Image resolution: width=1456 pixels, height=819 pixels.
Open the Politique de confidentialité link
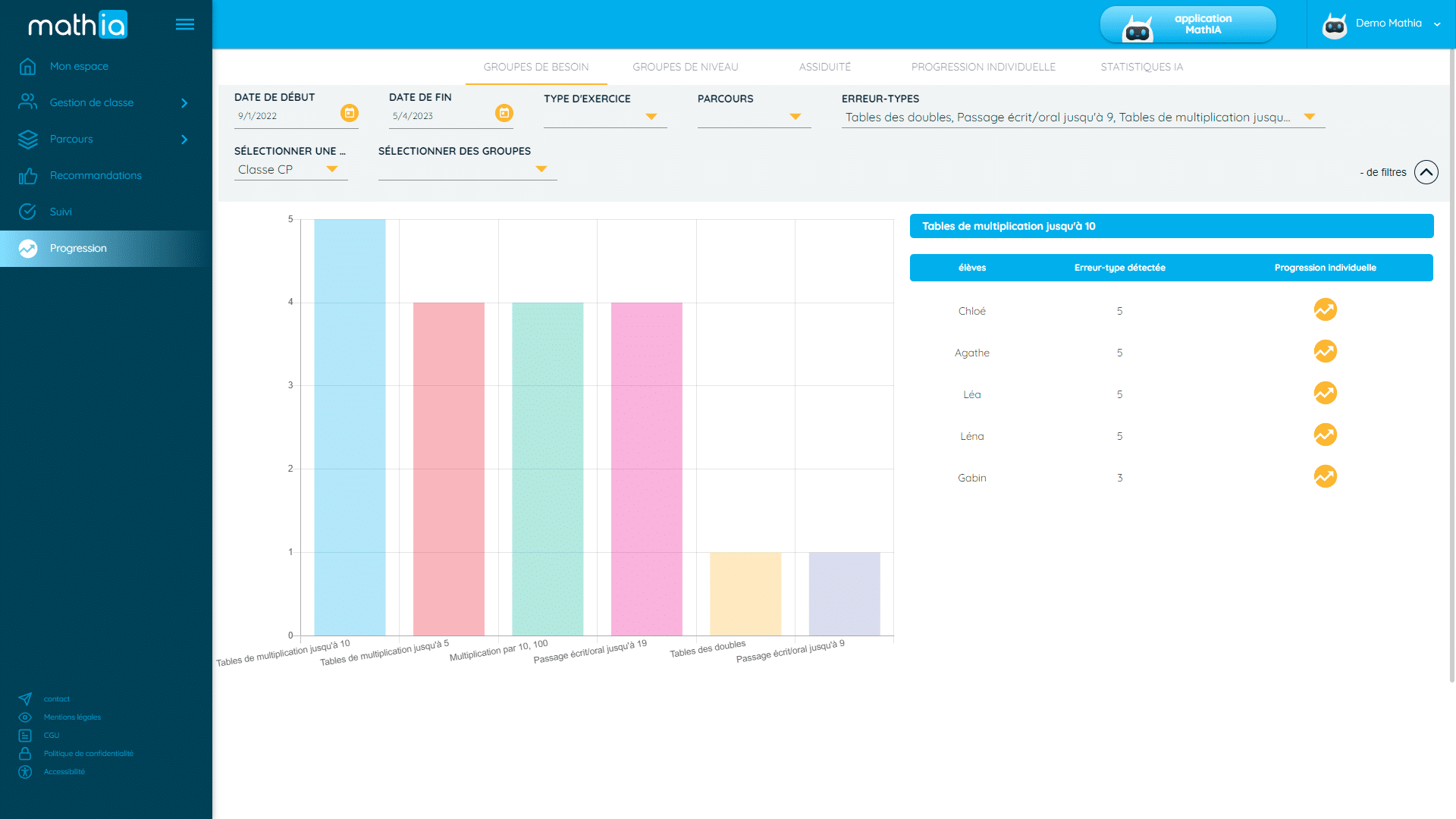point(88,754)
